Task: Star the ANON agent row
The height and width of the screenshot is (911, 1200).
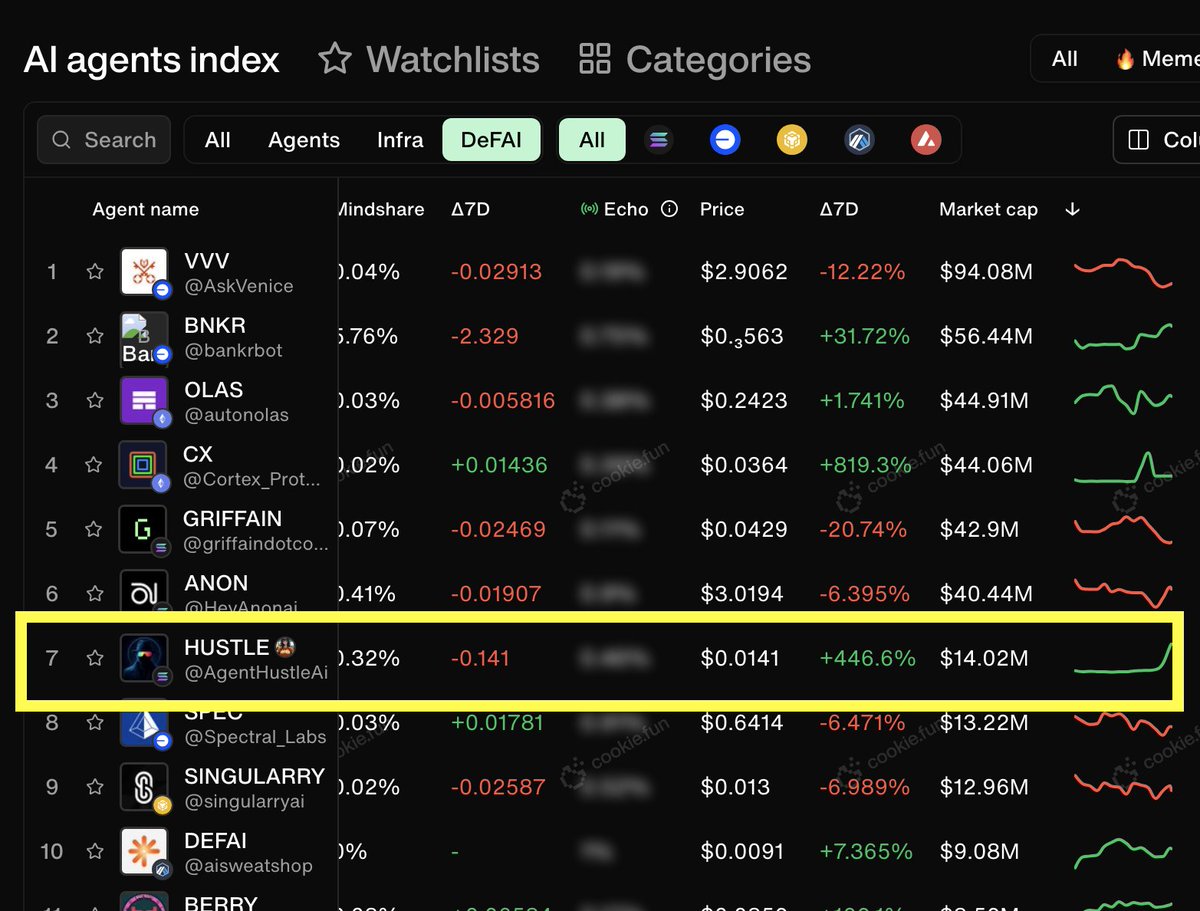Action: [x=95, y=594]
